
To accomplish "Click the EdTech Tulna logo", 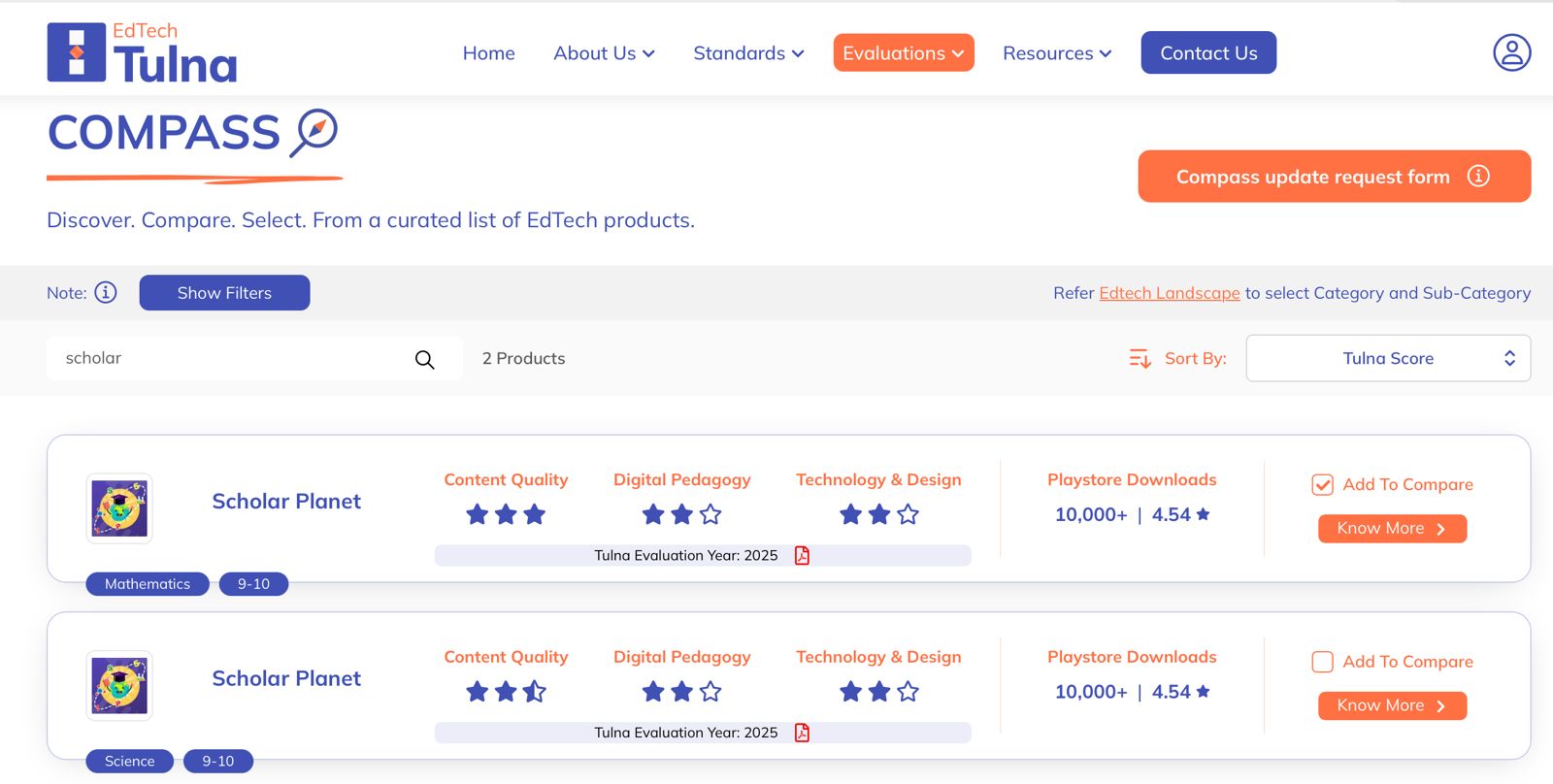I will coord(143,53).
